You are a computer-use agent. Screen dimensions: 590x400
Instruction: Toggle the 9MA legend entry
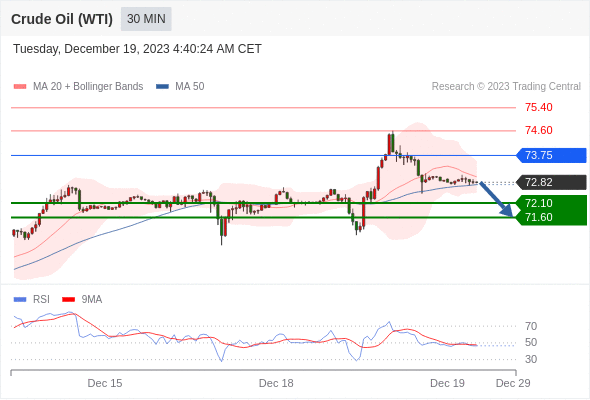coord(82,300)
